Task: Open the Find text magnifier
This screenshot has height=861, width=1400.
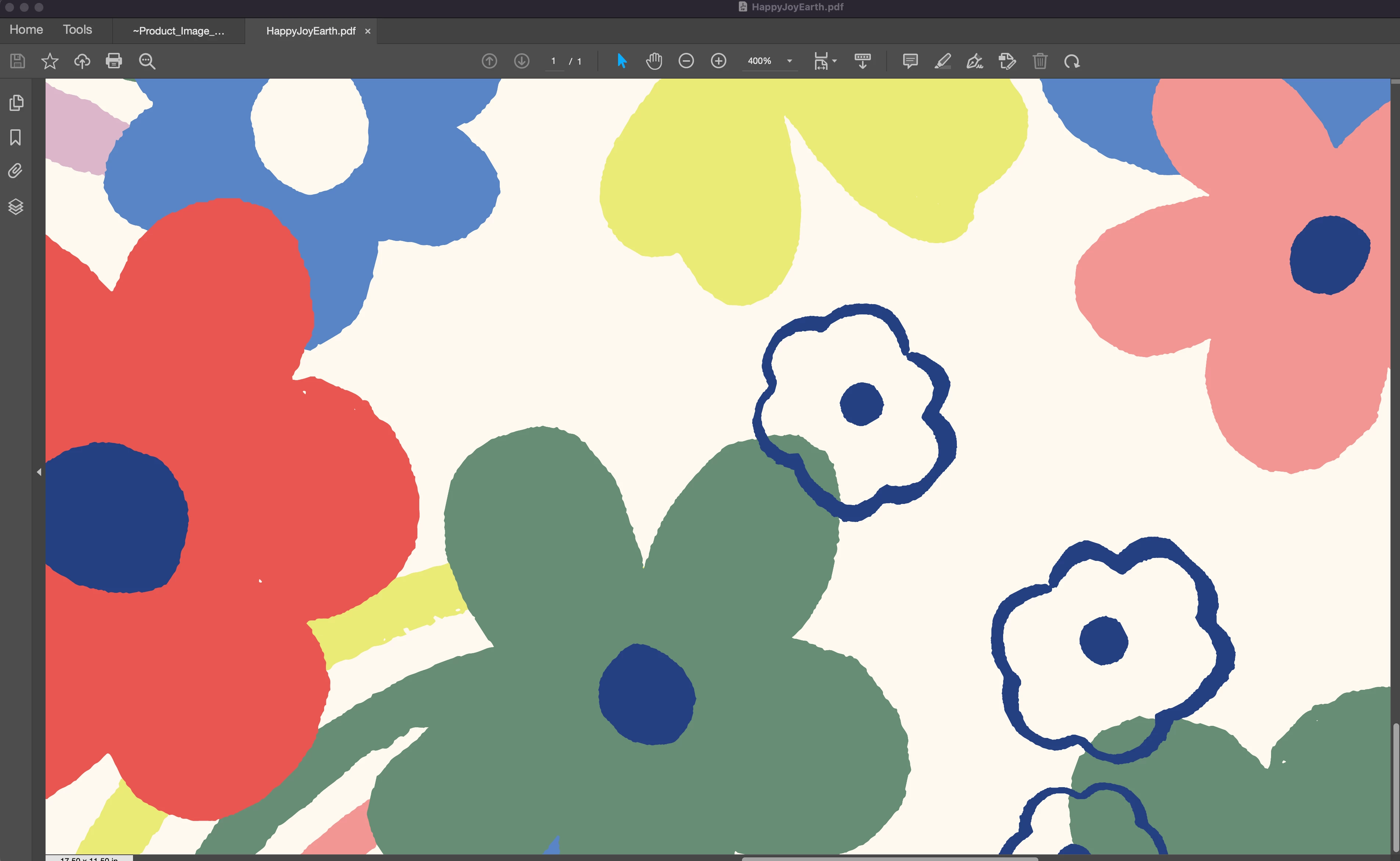Action: (x=147, y=61)
